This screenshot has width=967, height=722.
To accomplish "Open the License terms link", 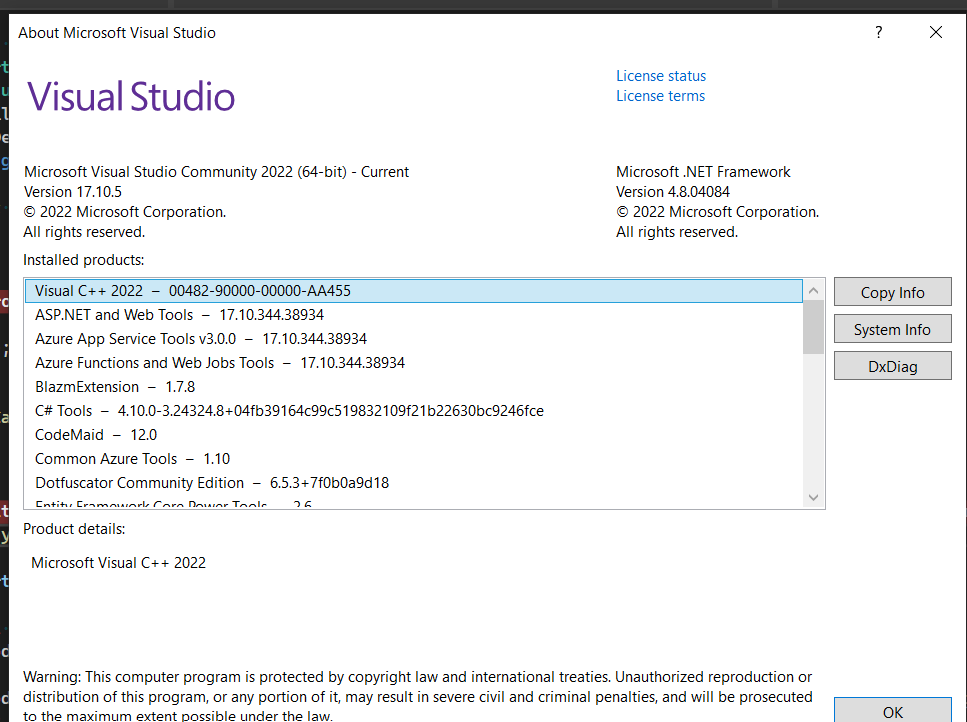I will 660,96.
